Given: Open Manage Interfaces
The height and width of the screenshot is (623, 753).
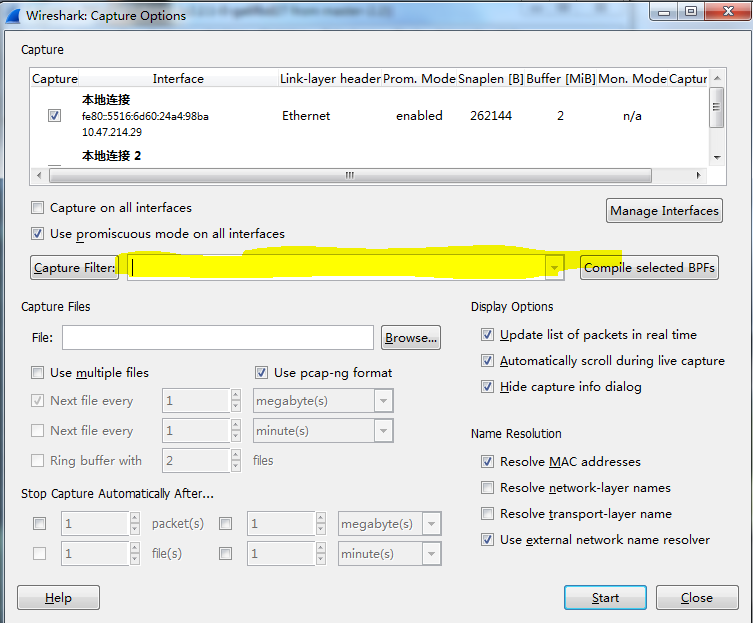Looking at the screenshot, I should [x=664, y=211].
